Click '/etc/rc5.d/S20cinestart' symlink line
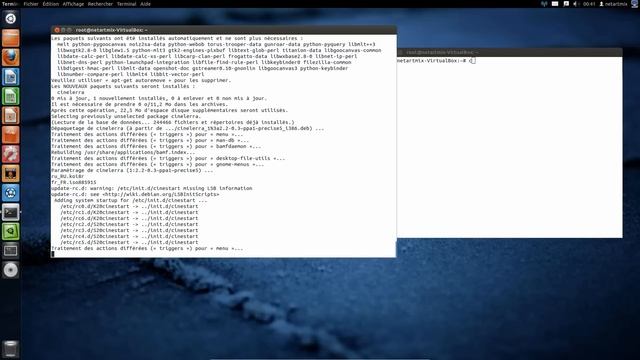 (x=129, y=242)
